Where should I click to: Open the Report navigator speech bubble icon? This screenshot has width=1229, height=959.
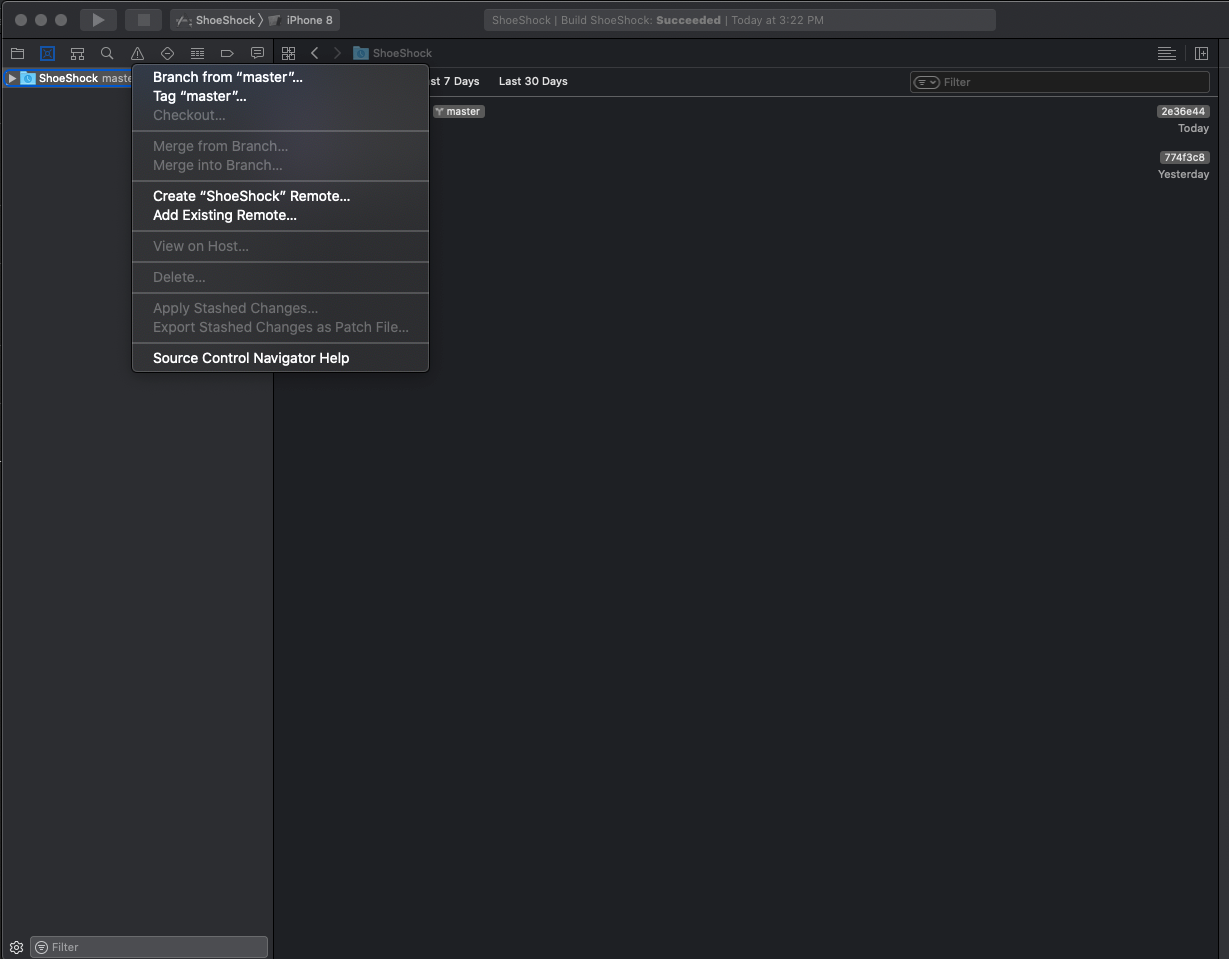point(257,53)
